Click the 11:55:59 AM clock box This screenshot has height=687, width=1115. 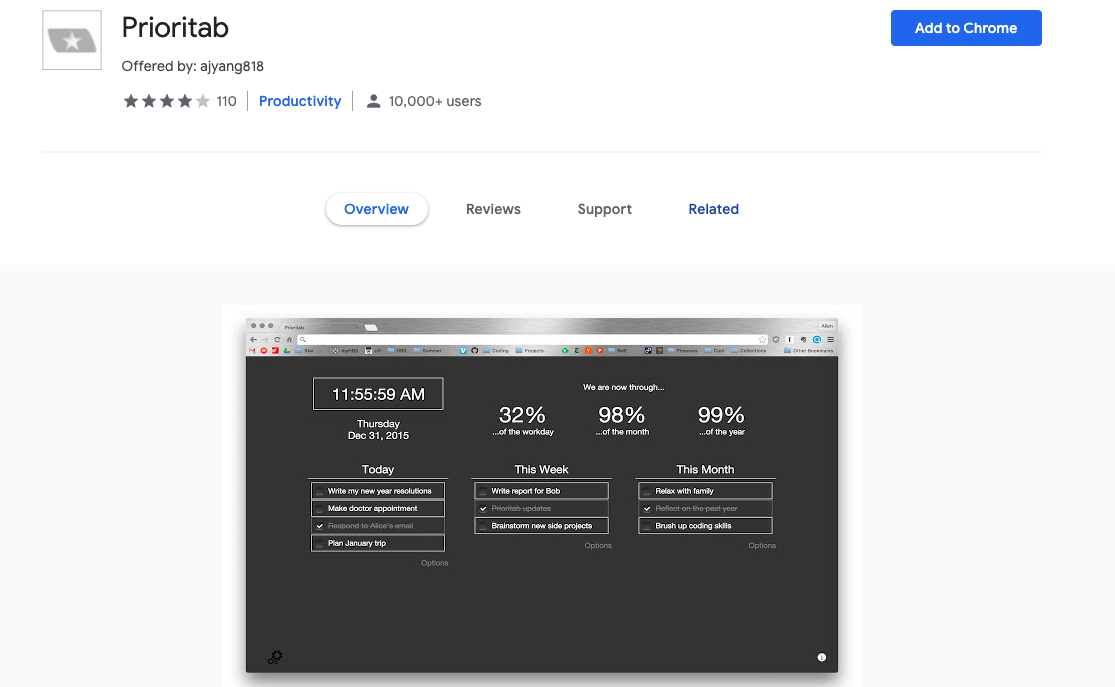(x=378, y=394)
